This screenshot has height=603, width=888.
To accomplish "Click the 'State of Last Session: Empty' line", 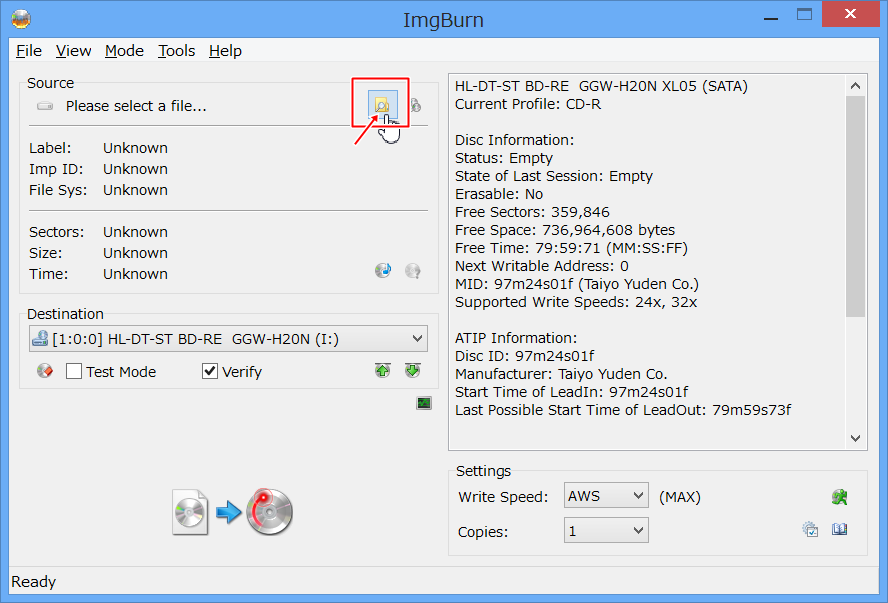I will coord(554,176).
